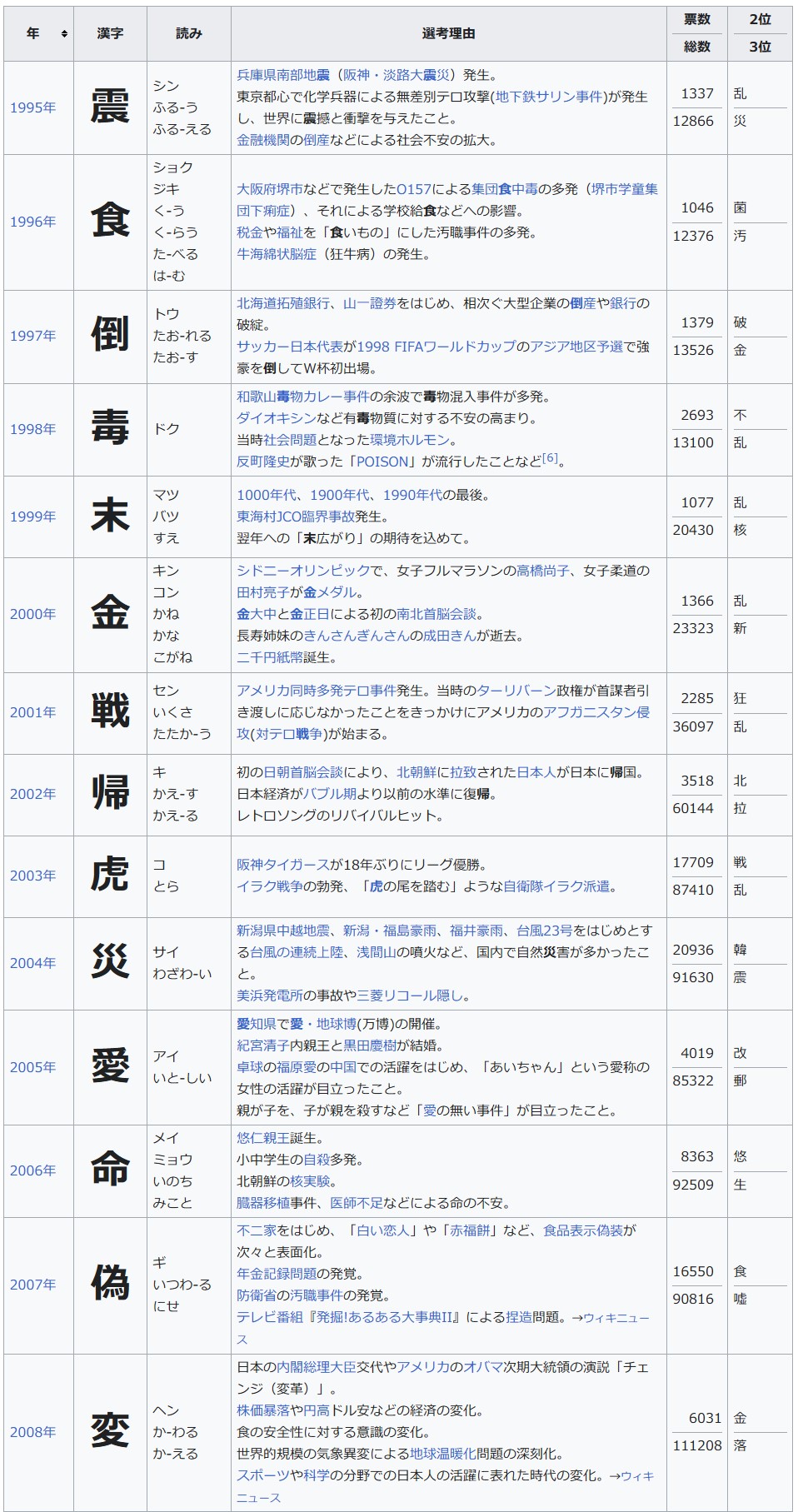
Task: Follow the 新潟県中越地震 link
Action: click(283, 931)
